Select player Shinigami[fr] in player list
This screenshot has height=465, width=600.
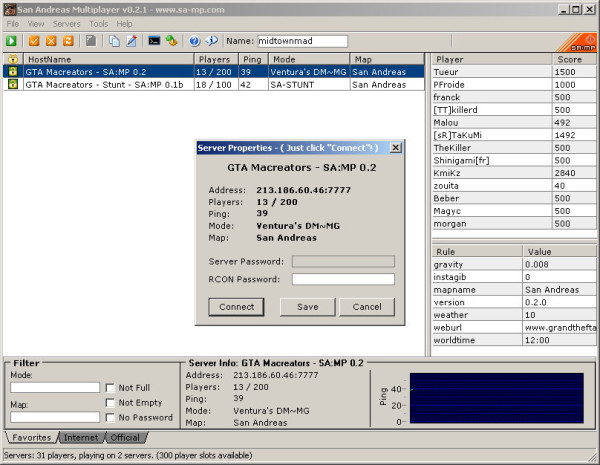pos(514,160)
